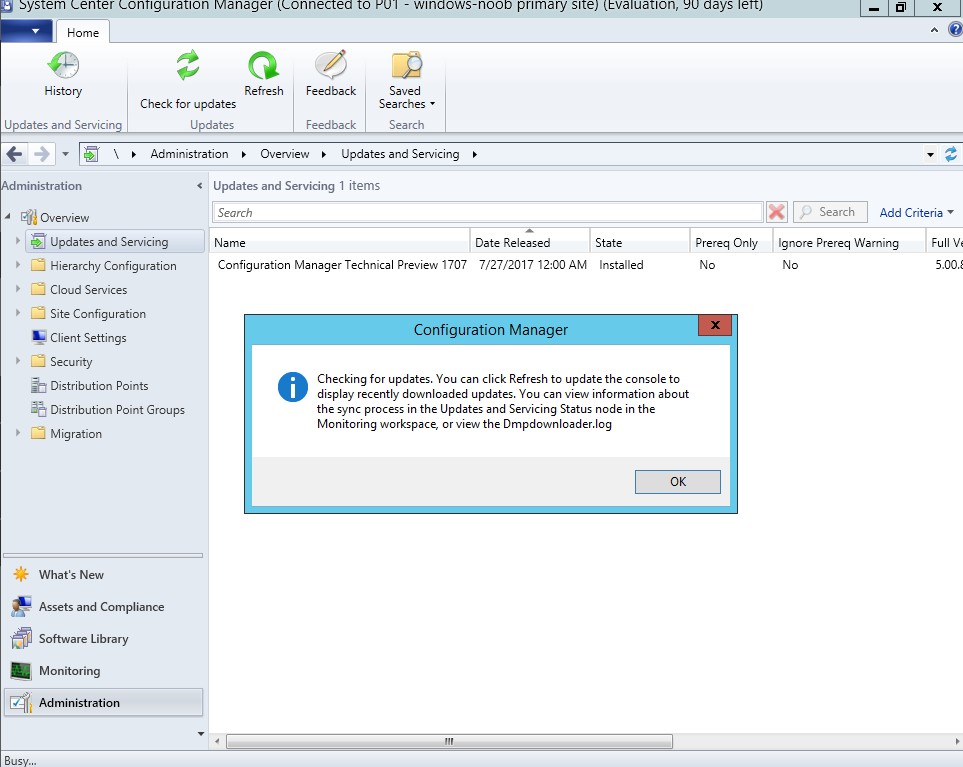The image size is (963, 767).
Task: Sort by Ignore Prereq Warning column header
Action: click(x=849, y=243)
